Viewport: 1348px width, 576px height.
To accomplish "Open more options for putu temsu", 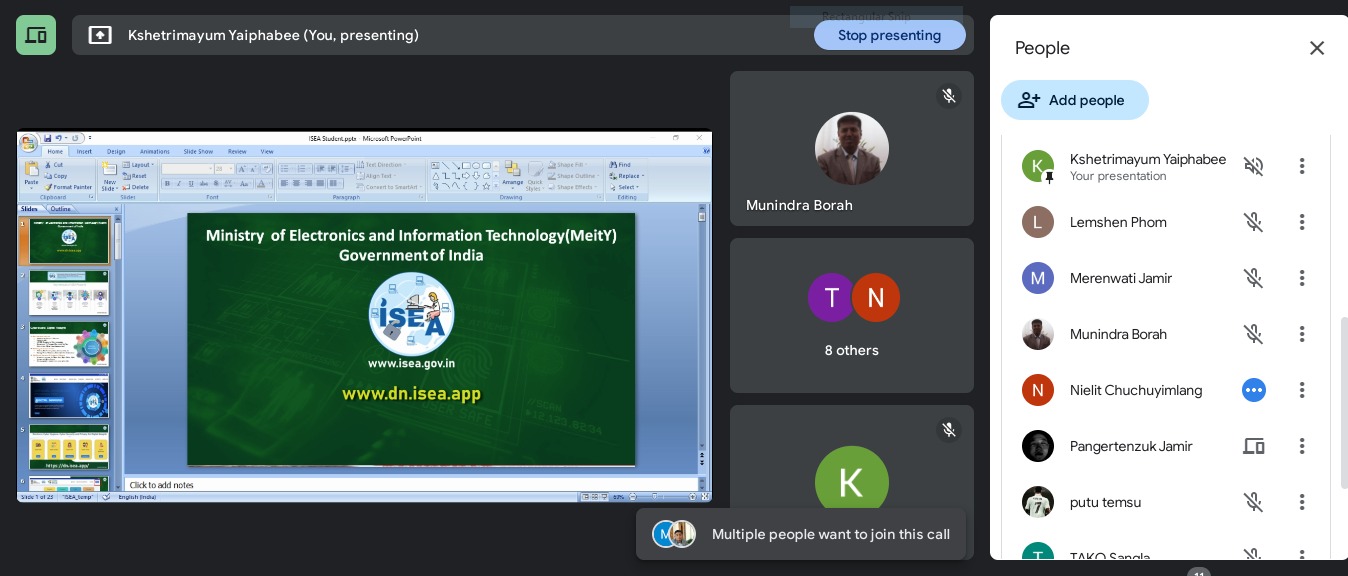I will click(1301, 502).
